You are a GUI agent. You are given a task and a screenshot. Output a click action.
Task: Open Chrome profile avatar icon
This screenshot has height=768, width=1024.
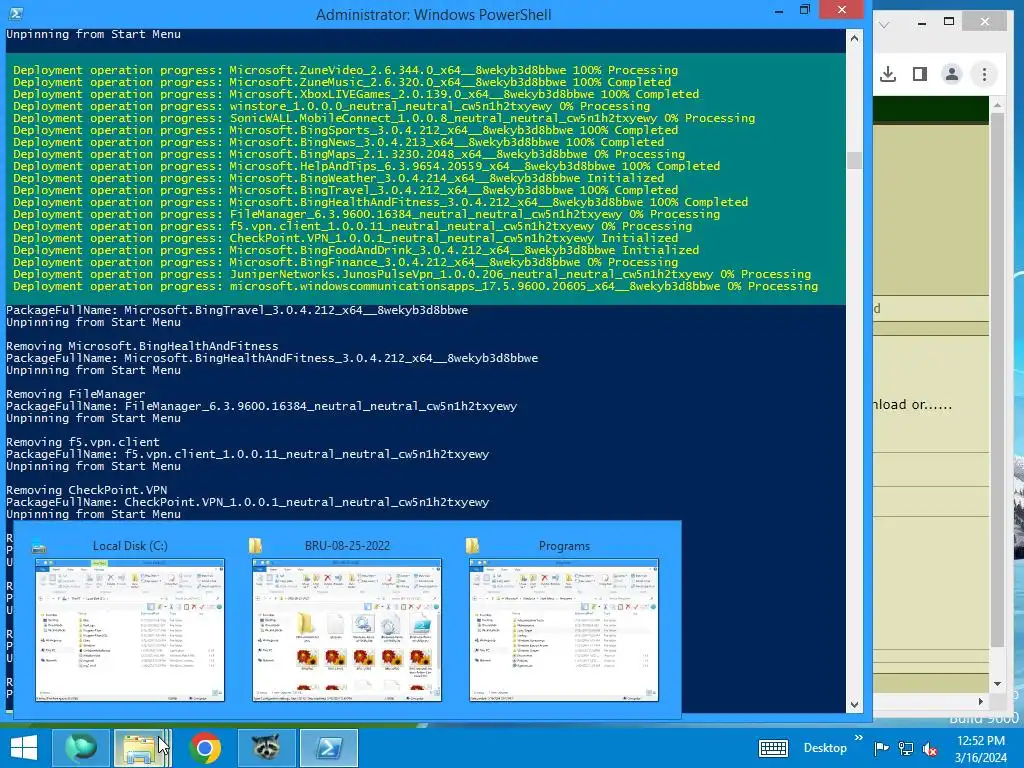point(952,74)
